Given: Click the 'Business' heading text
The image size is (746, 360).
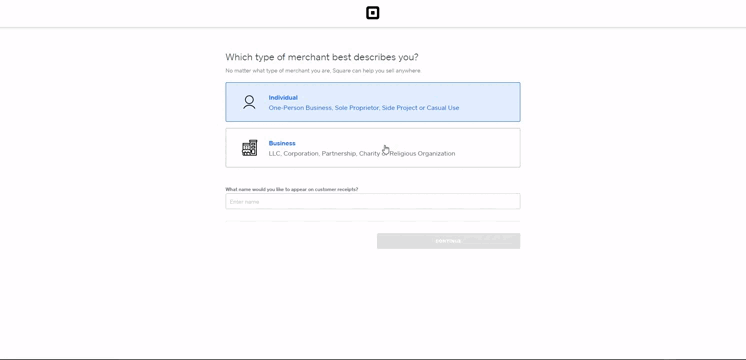Looking at the screenshot, I should pos(282,143).
